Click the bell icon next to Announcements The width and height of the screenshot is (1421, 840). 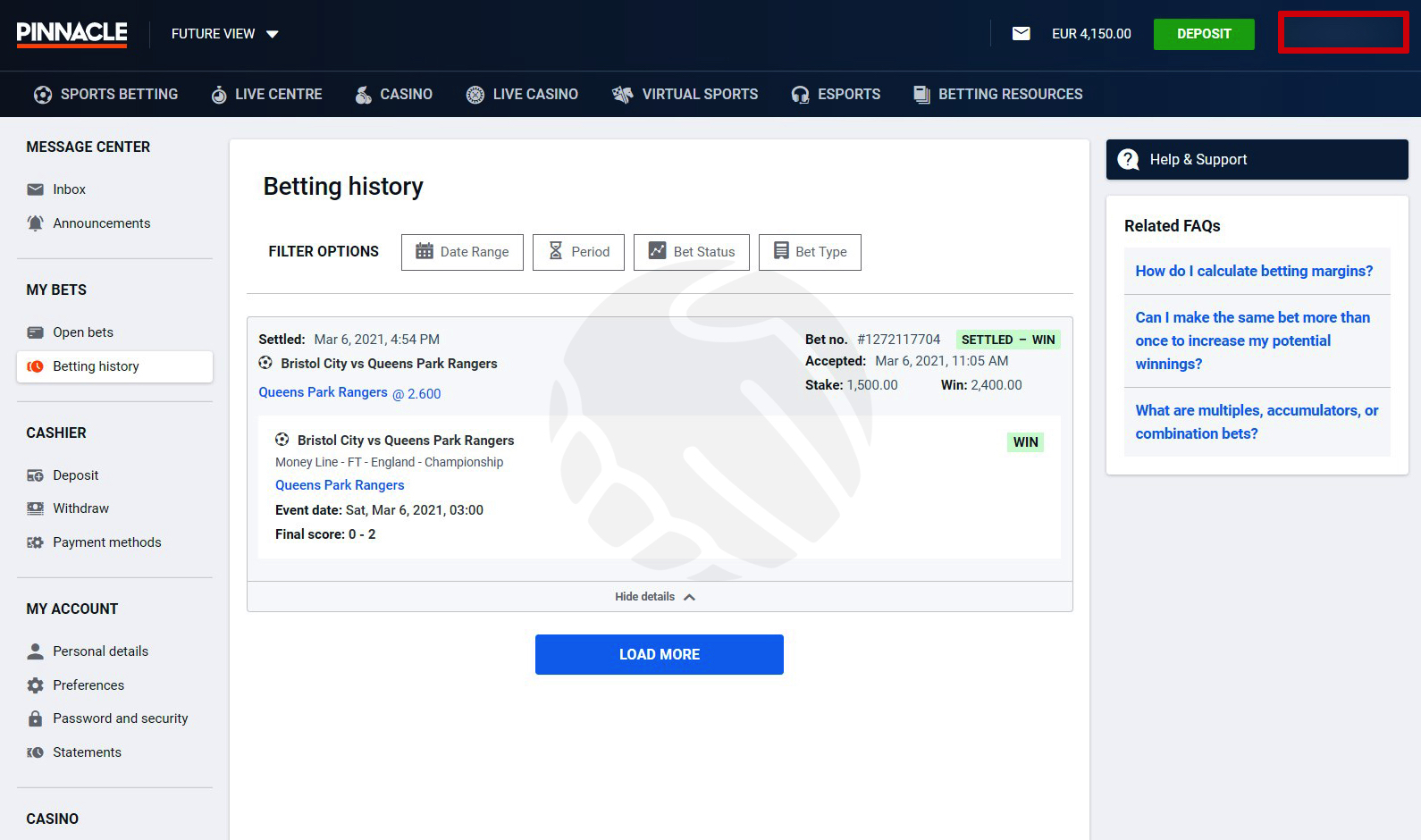click(35, 223)
